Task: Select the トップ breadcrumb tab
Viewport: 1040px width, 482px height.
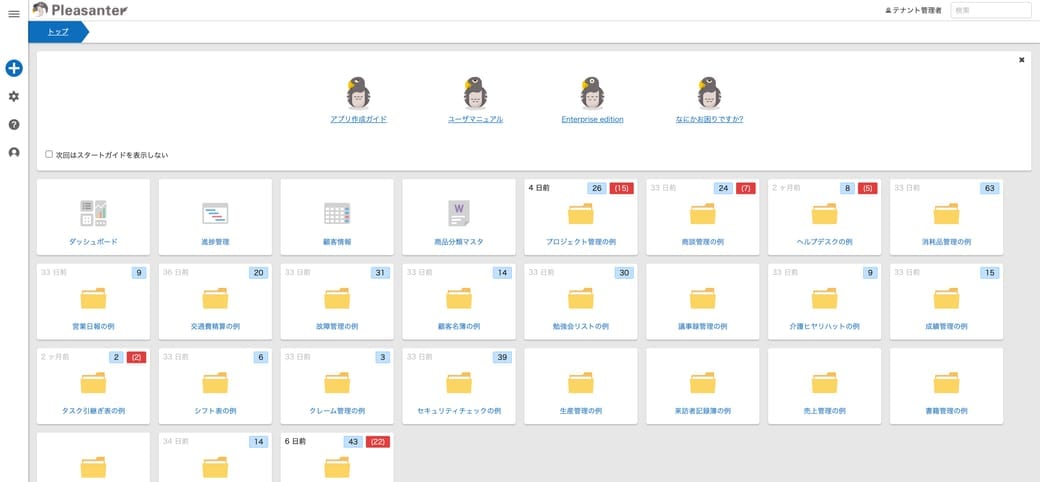Action: click(x=58, y=32)
